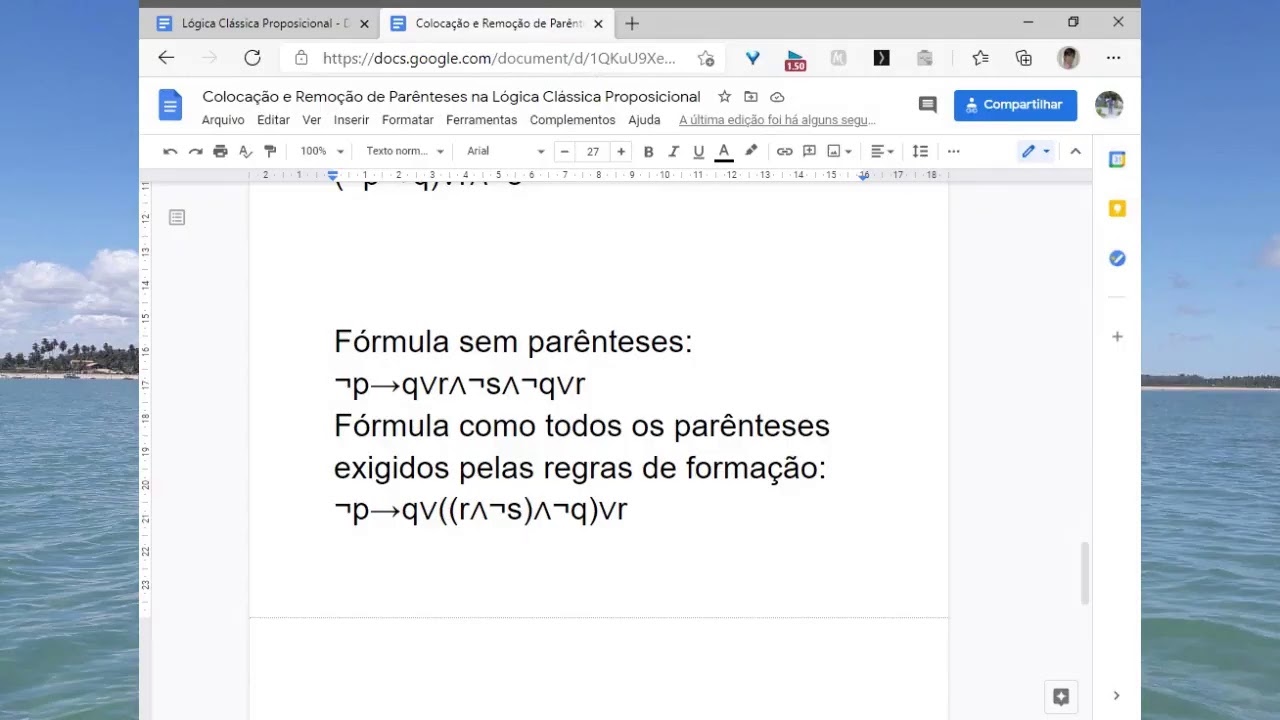Add a comment from toolbar
This screenshot has width=1280, height=720.
click(x=809, y=151)
